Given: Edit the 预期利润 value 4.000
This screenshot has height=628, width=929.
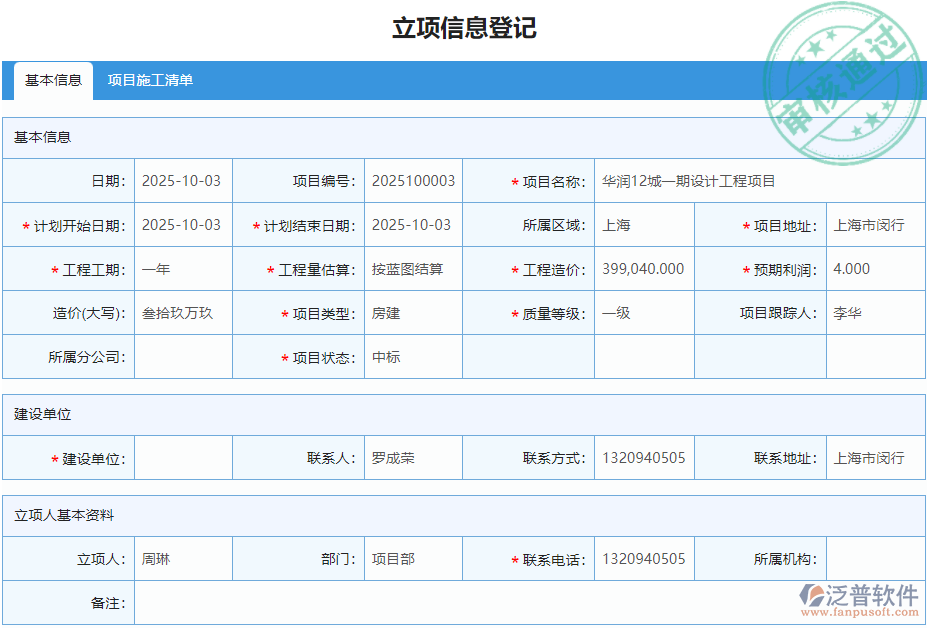Looking at the screenshot, I should 875,268.
